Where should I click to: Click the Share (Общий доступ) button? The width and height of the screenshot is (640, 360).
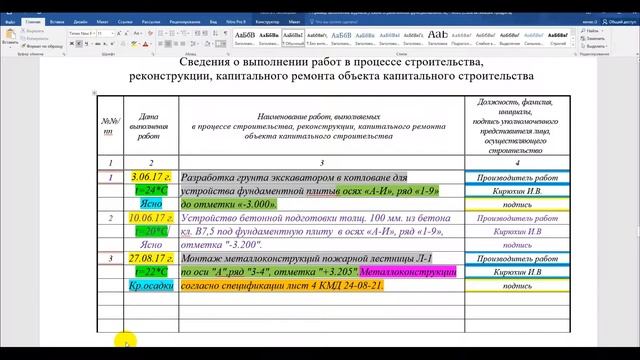click(619, 22)
